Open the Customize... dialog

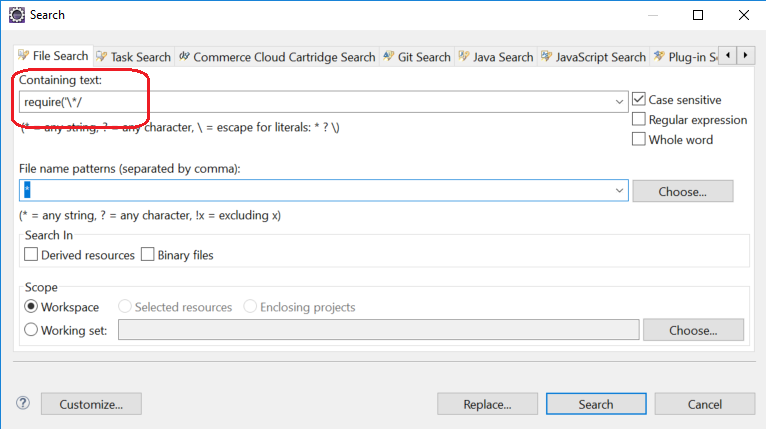point(90,404)
